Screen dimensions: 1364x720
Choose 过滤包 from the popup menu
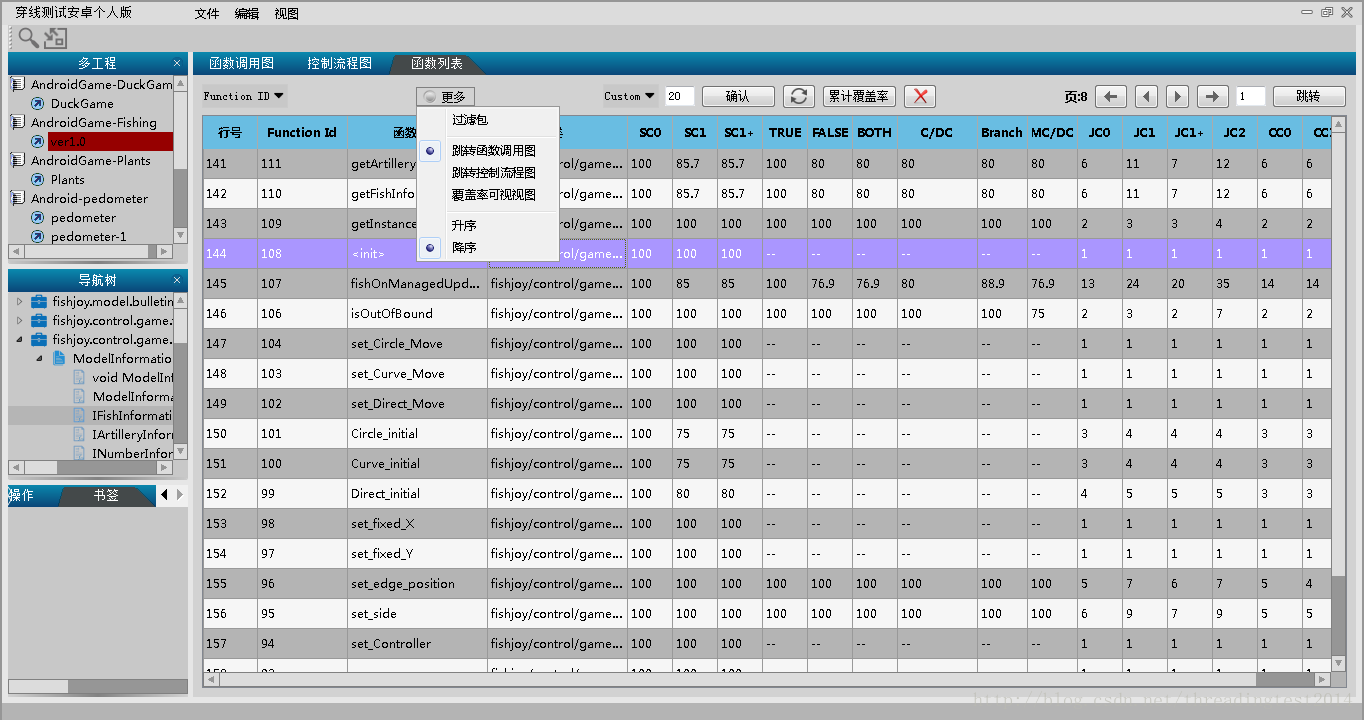[470, 120]
